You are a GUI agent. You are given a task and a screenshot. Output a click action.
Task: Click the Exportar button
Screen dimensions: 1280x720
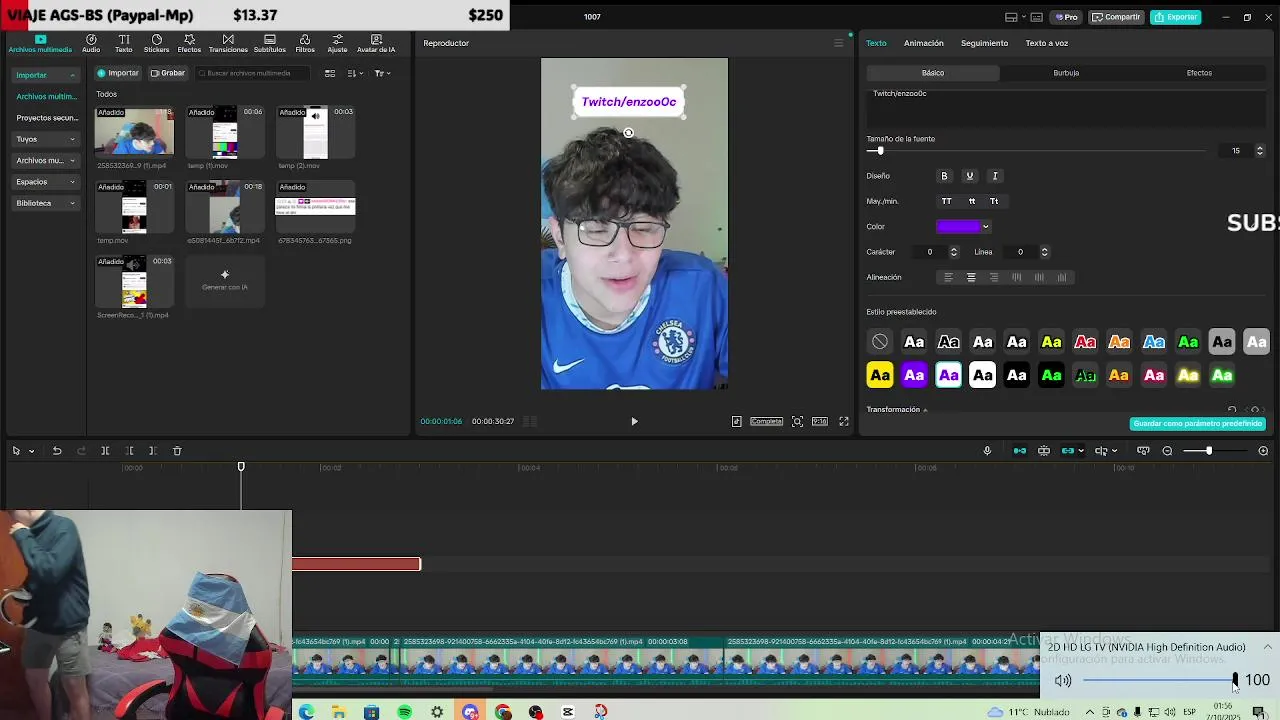tap(1176, 17)
